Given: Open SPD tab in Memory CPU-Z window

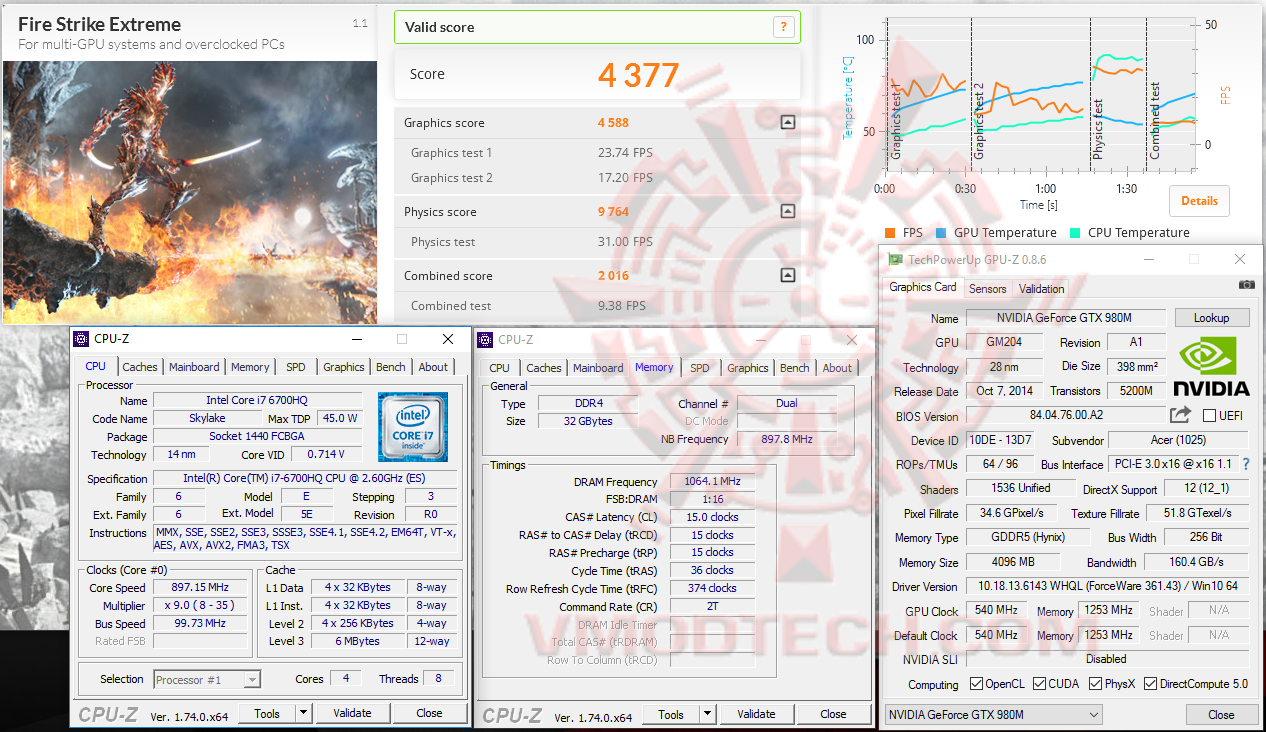Looking at the screenshot, I should pos(700,368).
